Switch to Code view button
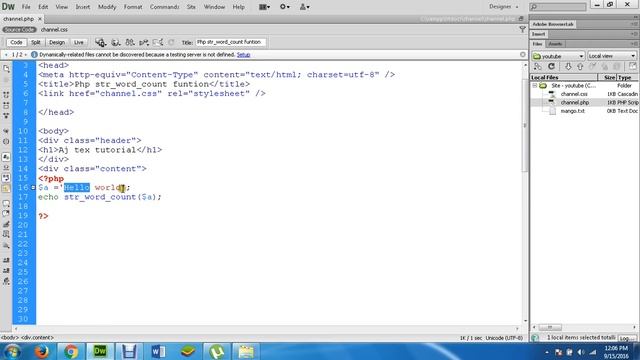 point(16,42)
